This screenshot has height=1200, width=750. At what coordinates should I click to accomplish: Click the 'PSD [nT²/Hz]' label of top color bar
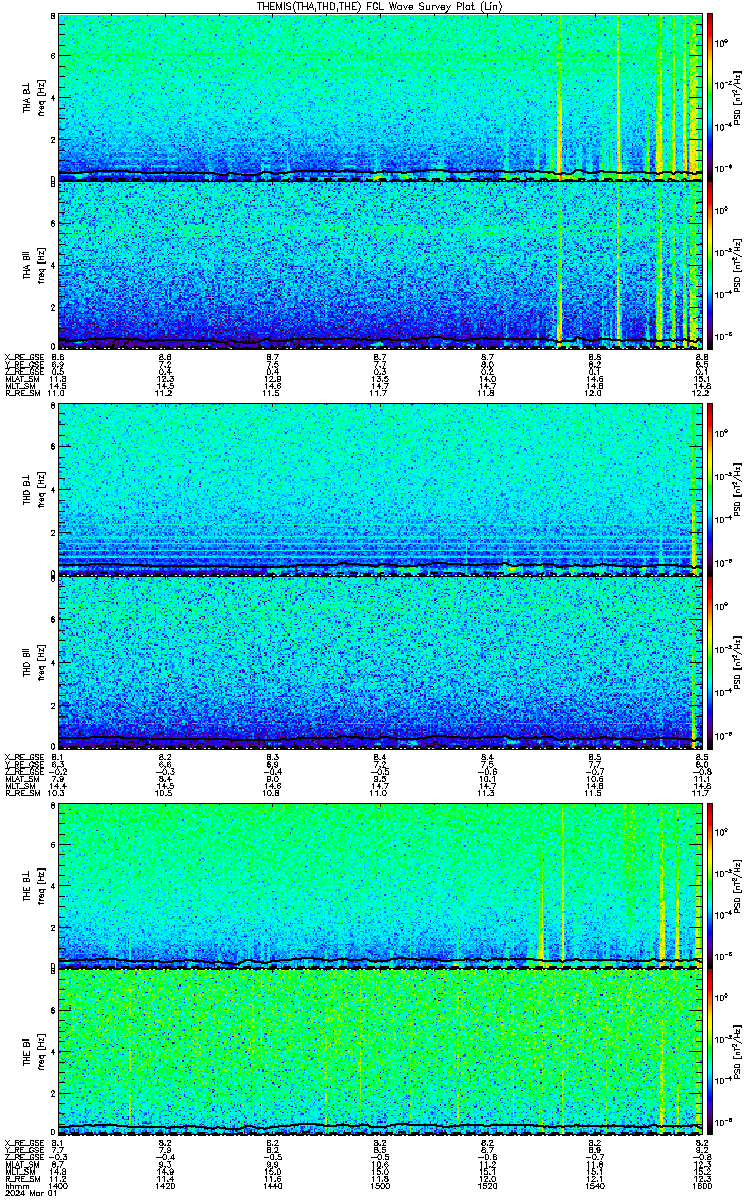click(x=738, y=97)
